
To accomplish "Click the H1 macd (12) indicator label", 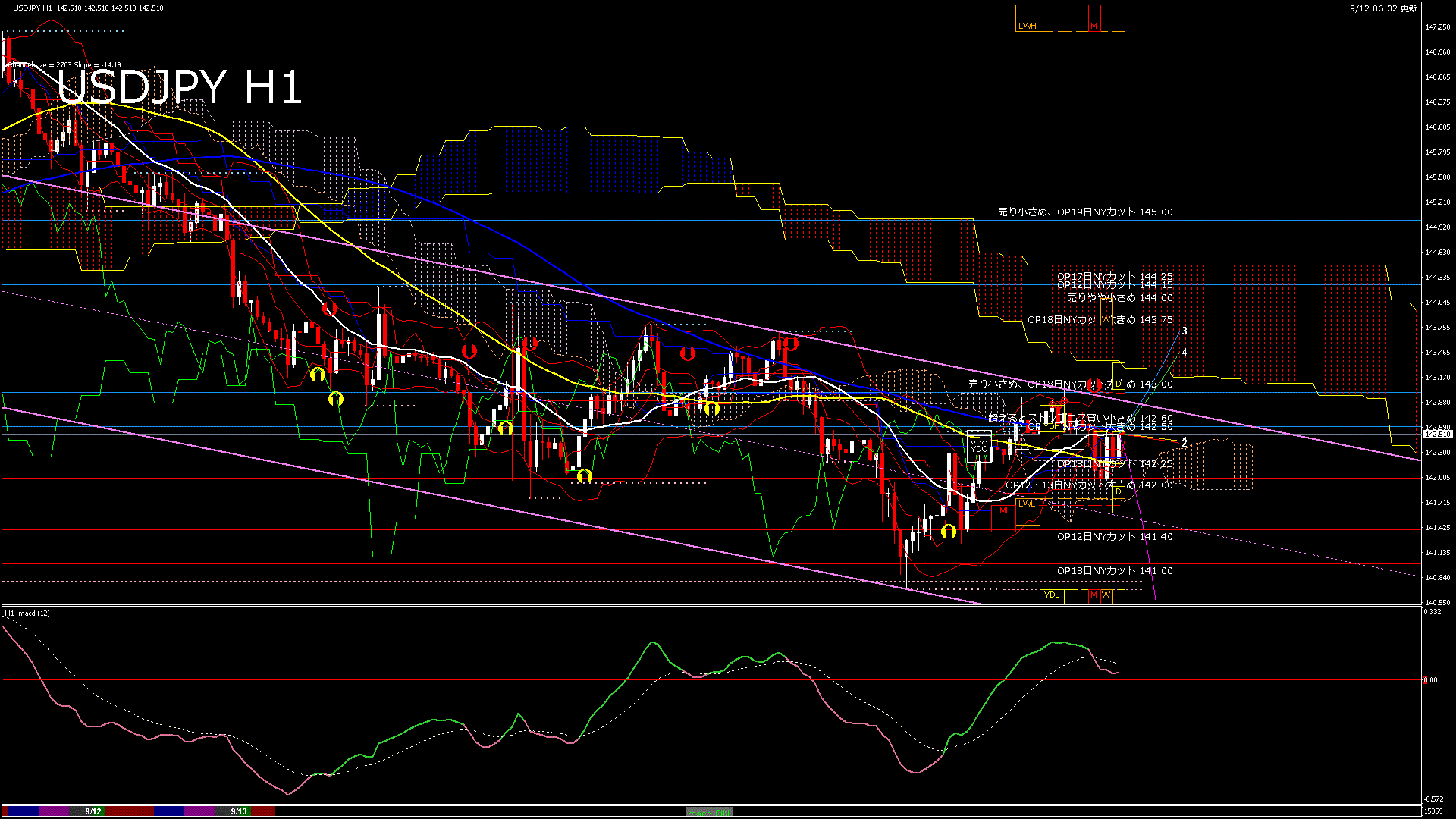I will click(x=27, y=613).
